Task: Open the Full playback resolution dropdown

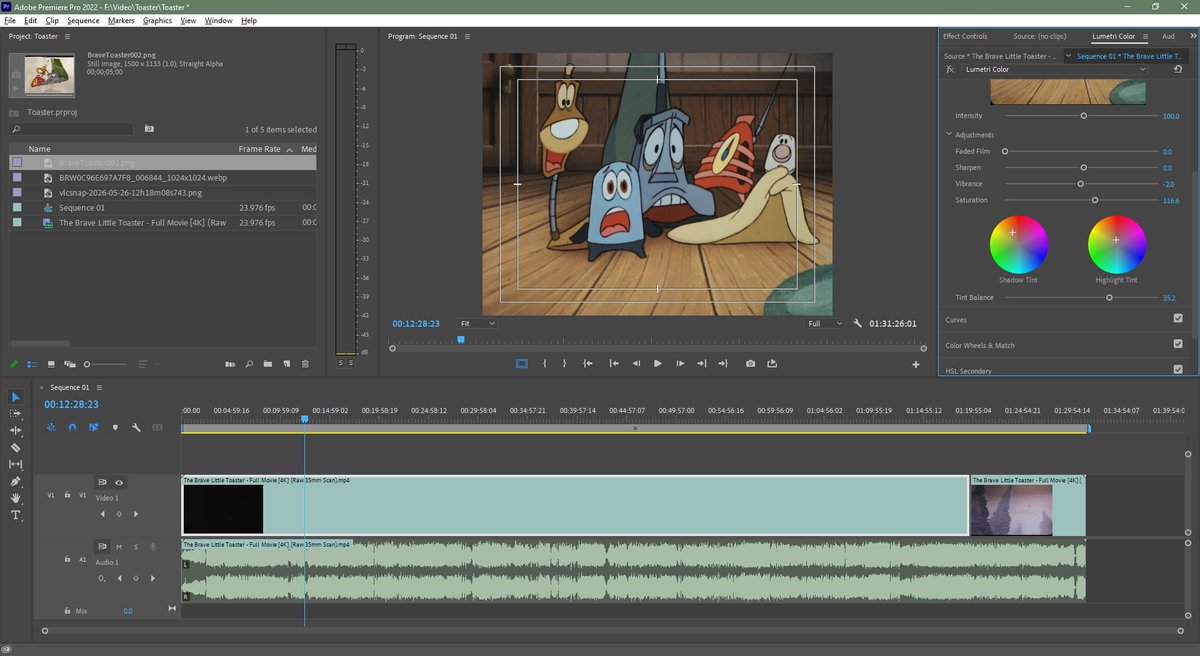Action: (x=827, y=324)
